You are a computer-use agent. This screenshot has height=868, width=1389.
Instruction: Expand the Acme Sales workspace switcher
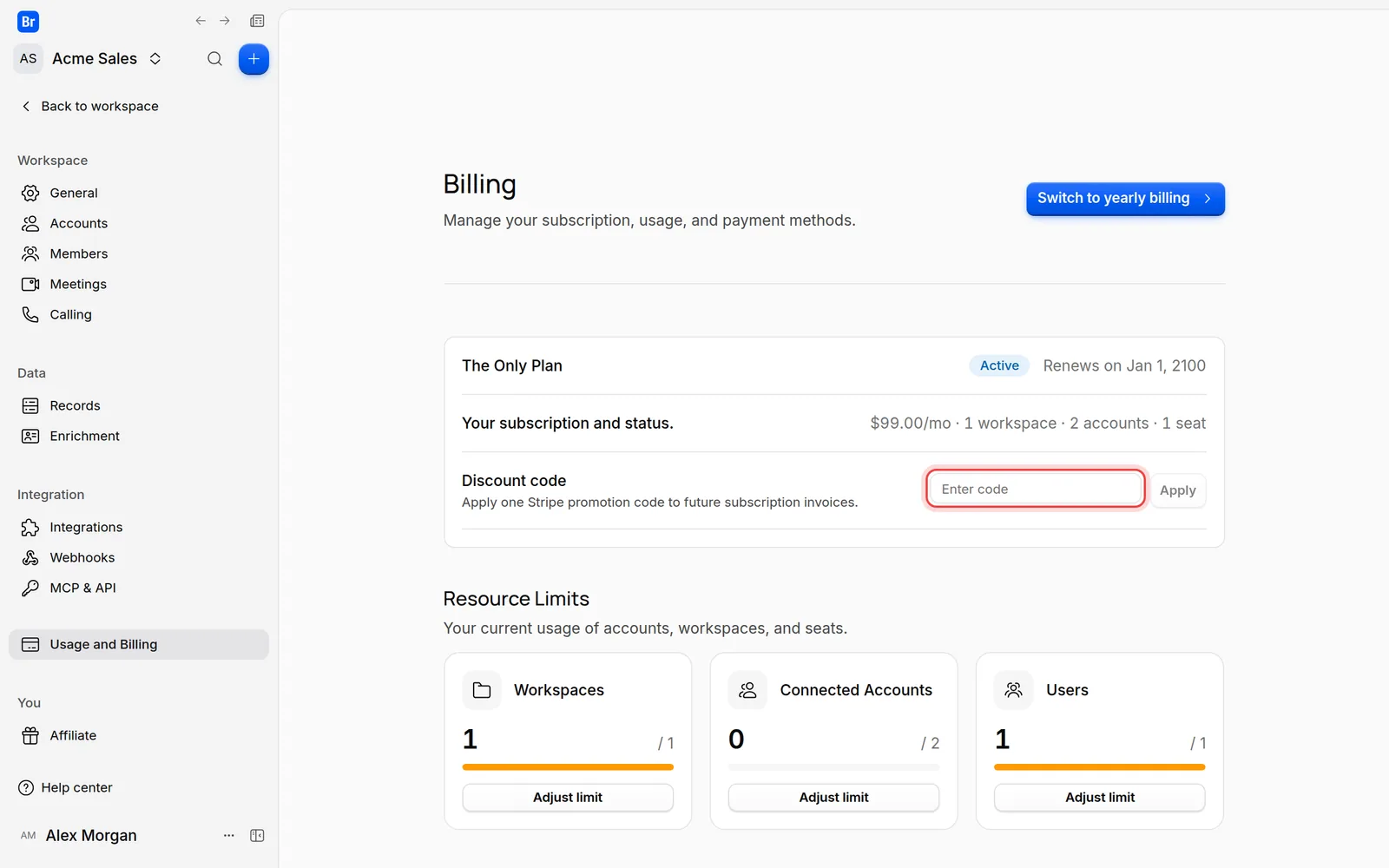pyautogui.click(x=155, y=59)
